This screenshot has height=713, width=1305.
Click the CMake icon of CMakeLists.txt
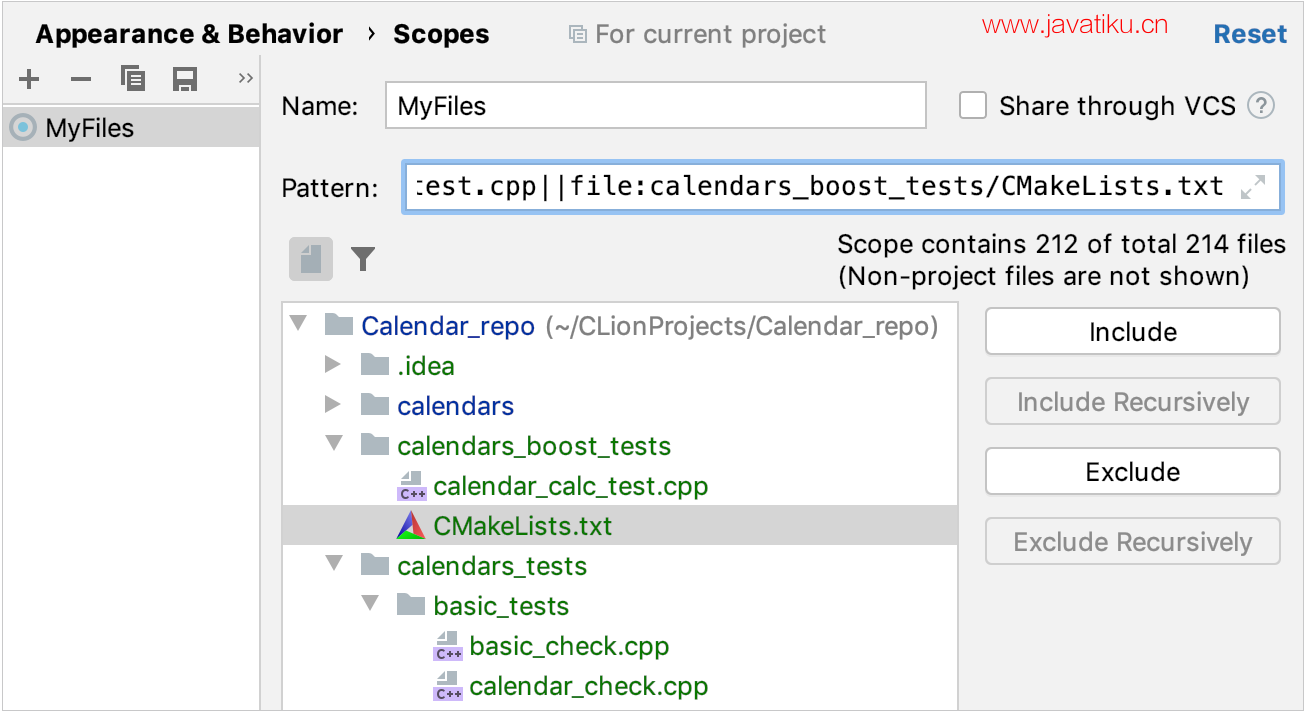click(x=411, y=526)
